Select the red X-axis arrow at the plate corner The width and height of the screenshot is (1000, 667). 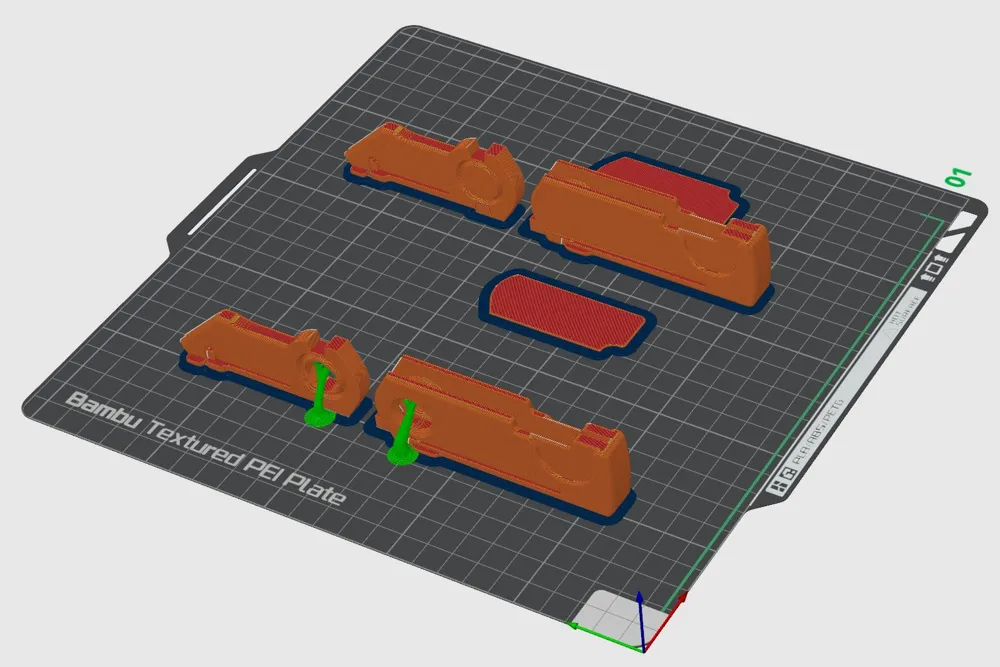pos(683,599)
